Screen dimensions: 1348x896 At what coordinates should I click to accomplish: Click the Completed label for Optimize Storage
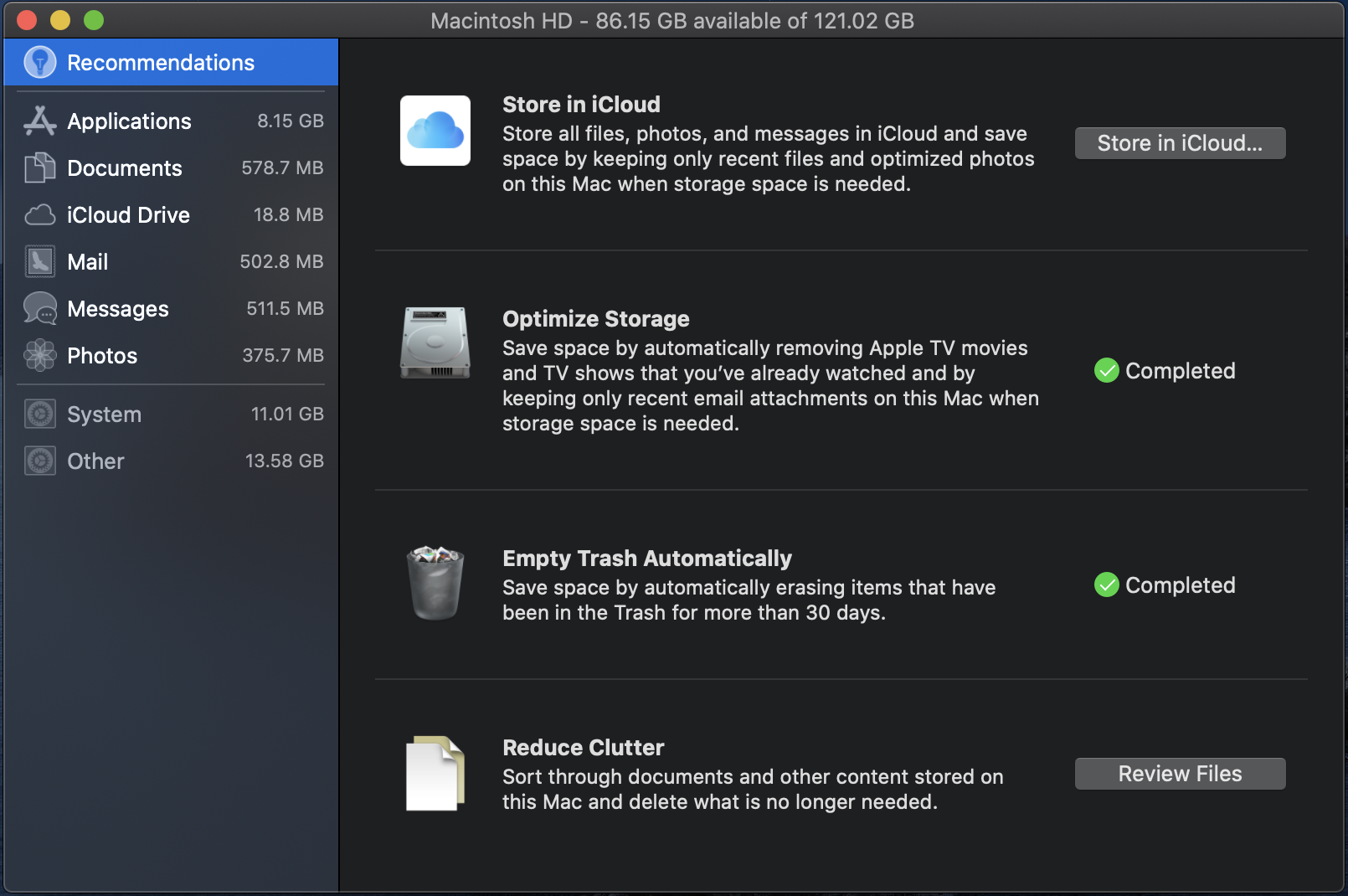[1180, 371]
